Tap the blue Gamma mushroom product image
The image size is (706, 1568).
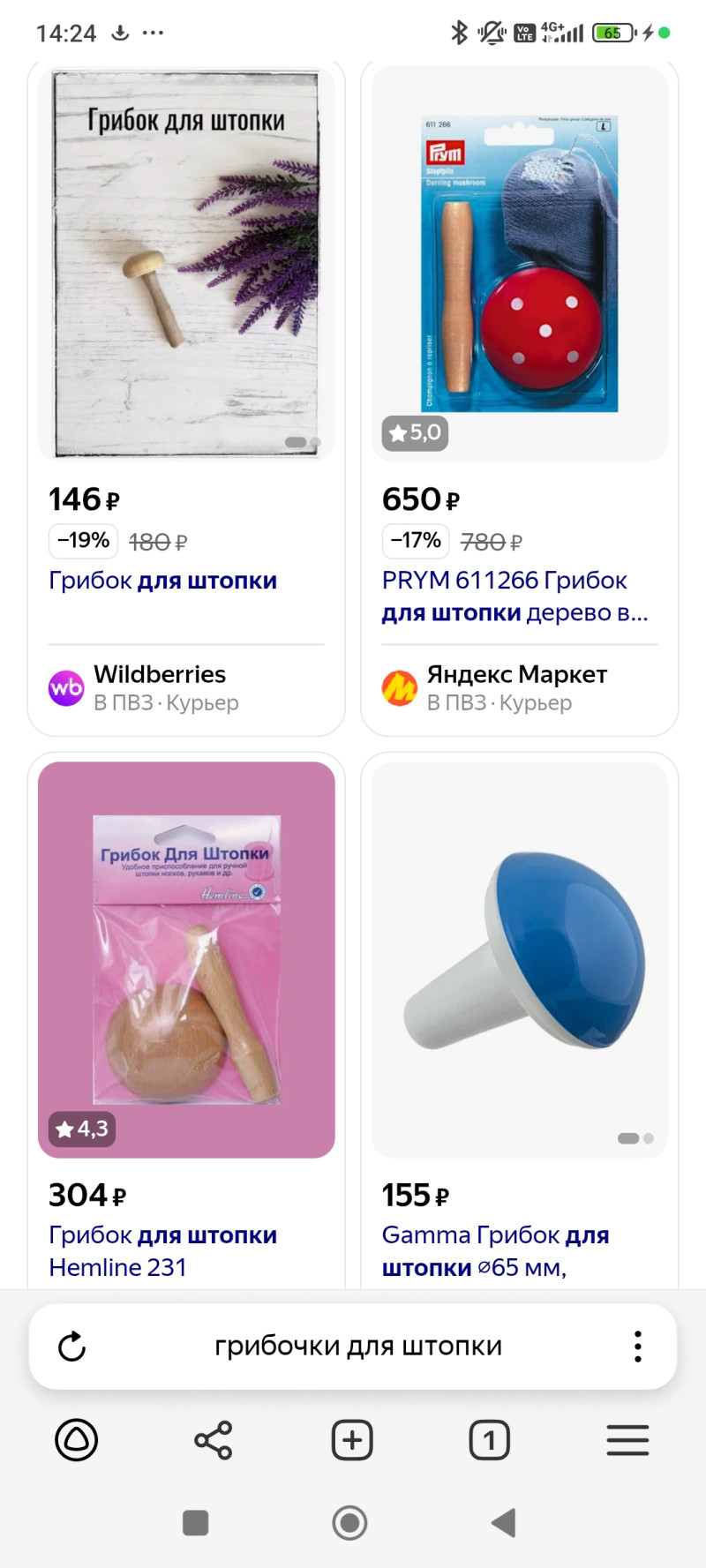pos(520,959)
